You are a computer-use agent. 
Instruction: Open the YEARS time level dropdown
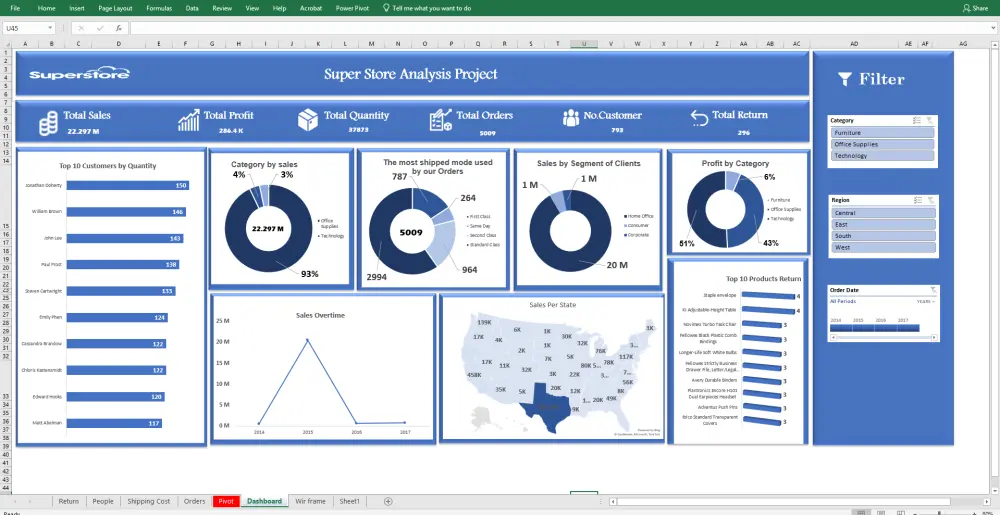point(926,301)
